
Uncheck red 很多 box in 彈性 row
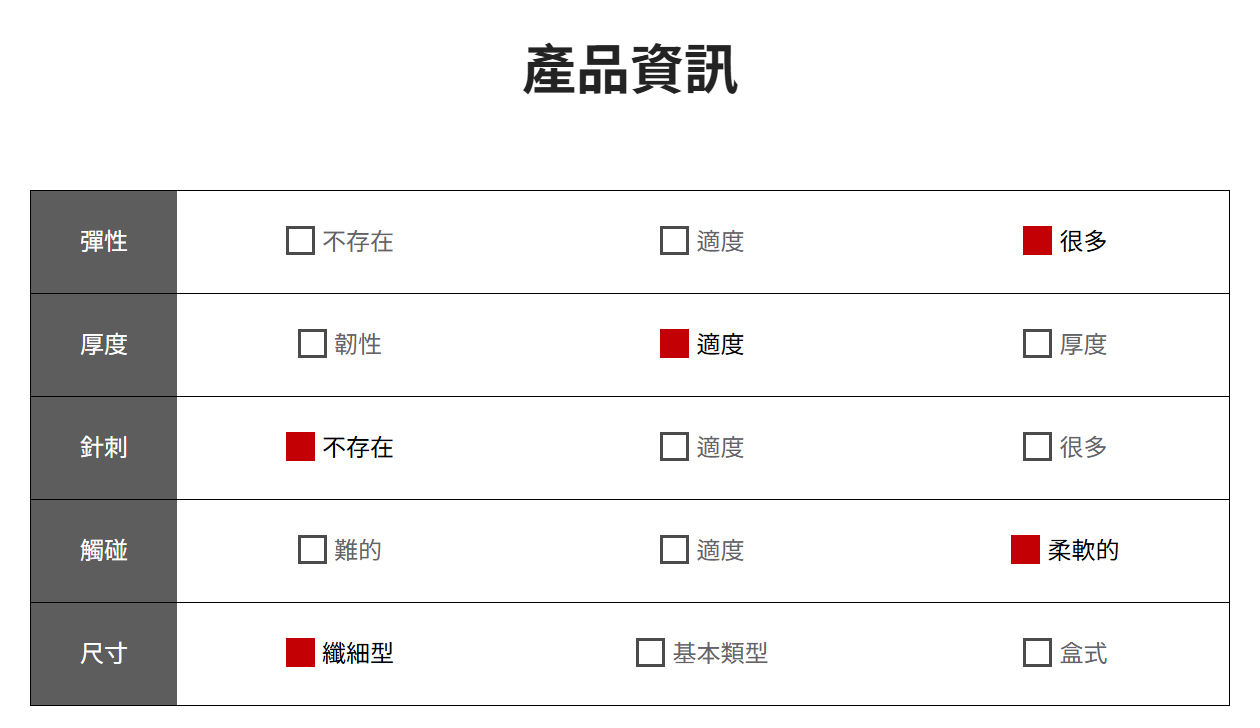(x=1037, y=241)
